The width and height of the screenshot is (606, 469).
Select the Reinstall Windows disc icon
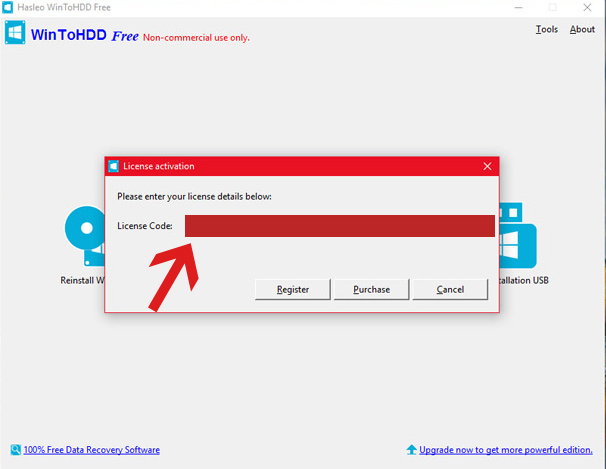pos(85,236)
